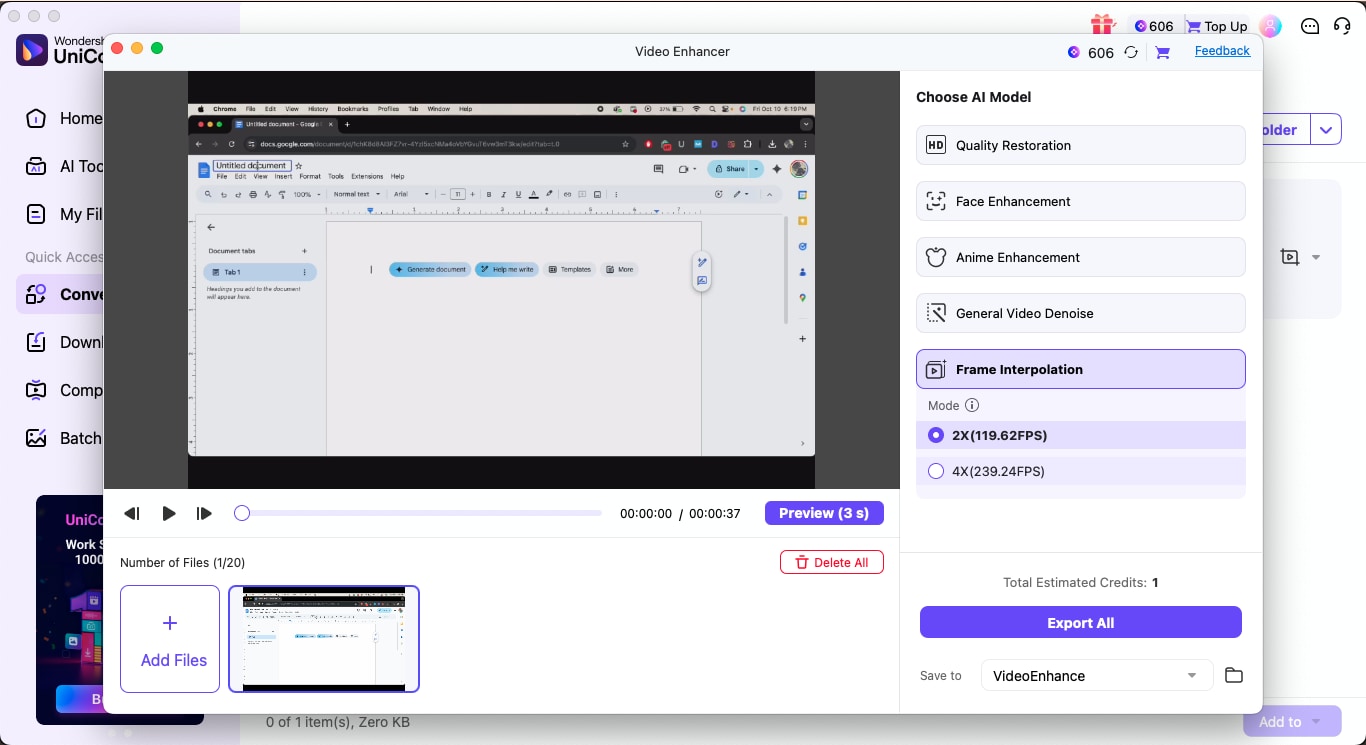The width and height of the screenshot is (1366, 745).
Task: Open the gift promotions icon
Action: [x=1101, y=23]
